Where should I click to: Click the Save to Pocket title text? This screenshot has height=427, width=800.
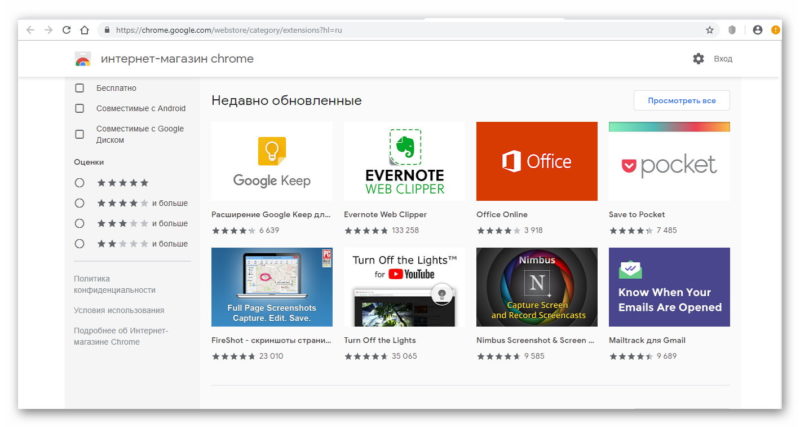637,214
